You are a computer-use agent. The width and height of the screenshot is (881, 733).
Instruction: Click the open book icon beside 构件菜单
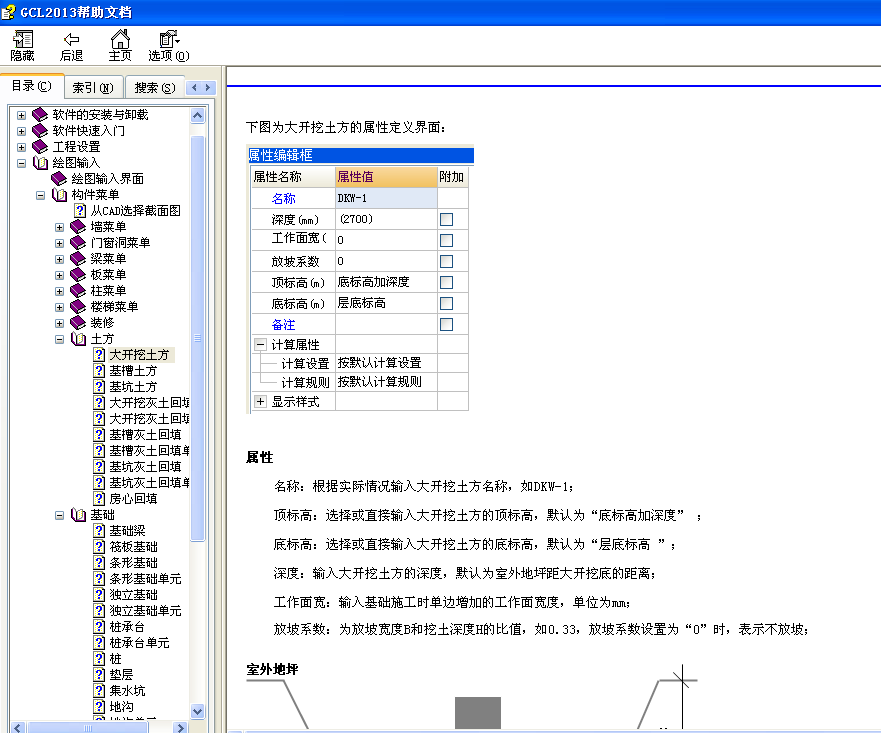point(59,195)
